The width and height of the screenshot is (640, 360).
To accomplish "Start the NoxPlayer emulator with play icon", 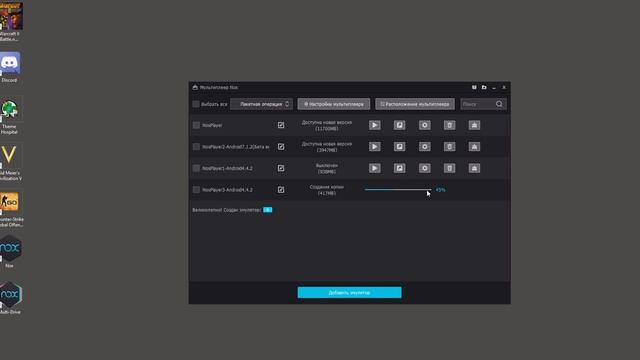I will coord(374,125).
